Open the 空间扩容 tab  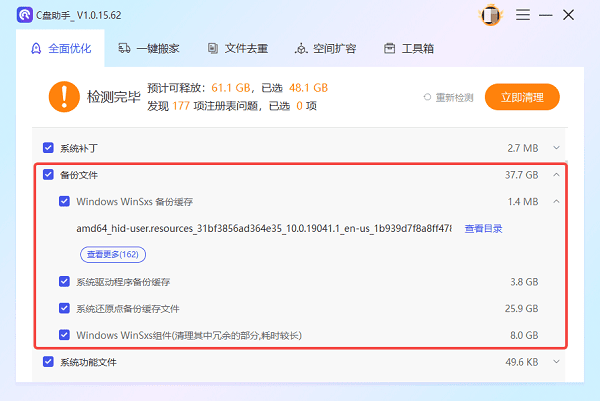pyautogui.click(x=326, y=49)
